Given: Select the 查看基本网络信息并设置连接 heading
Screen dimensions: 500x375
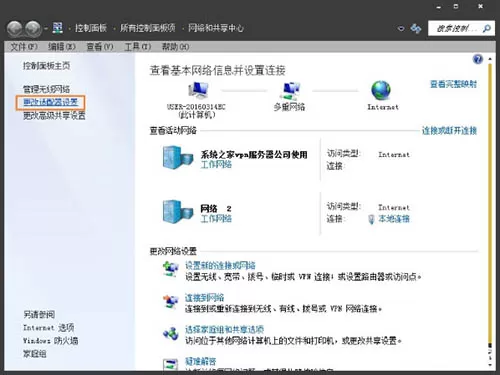Looking at the screenshot, I should tap(217, 70).
